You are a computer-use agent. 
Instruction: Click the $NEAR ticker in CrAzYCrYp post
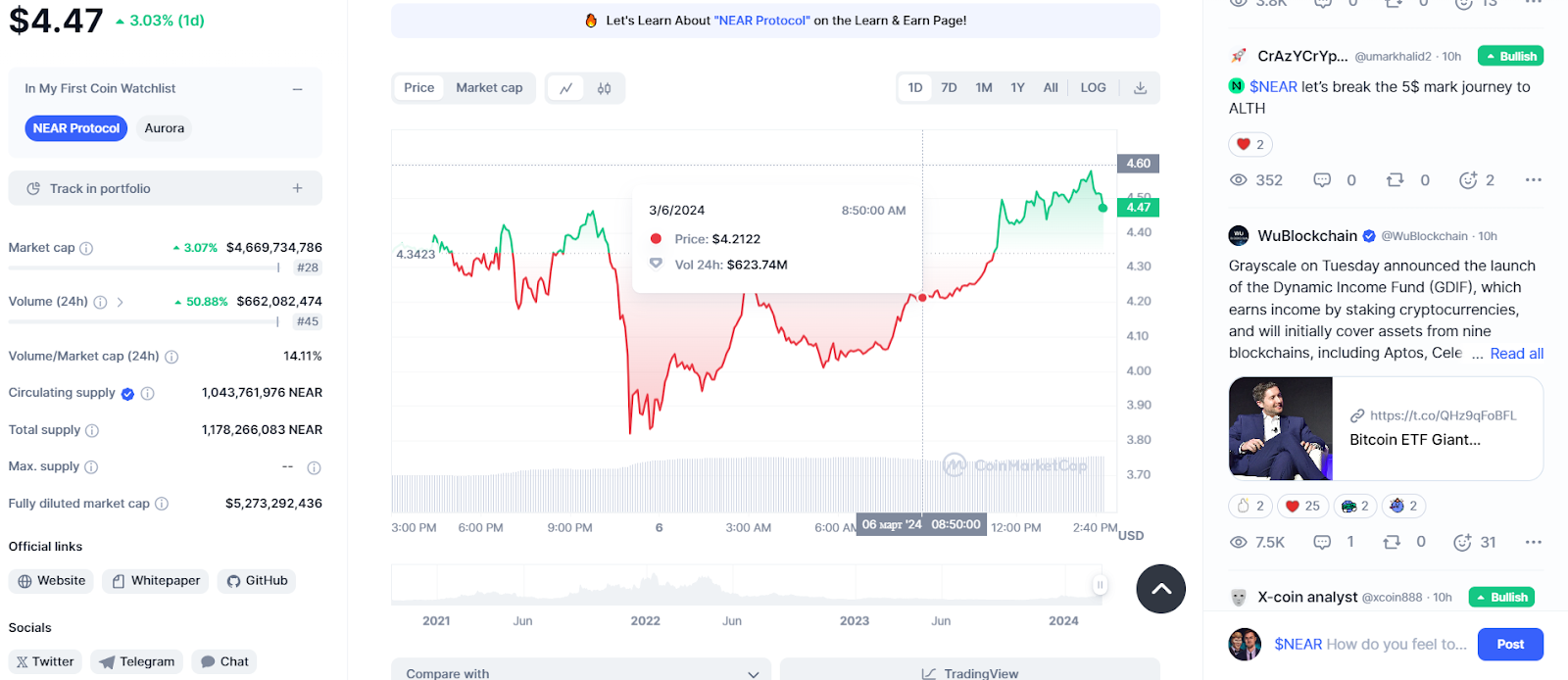[1273, 87]
